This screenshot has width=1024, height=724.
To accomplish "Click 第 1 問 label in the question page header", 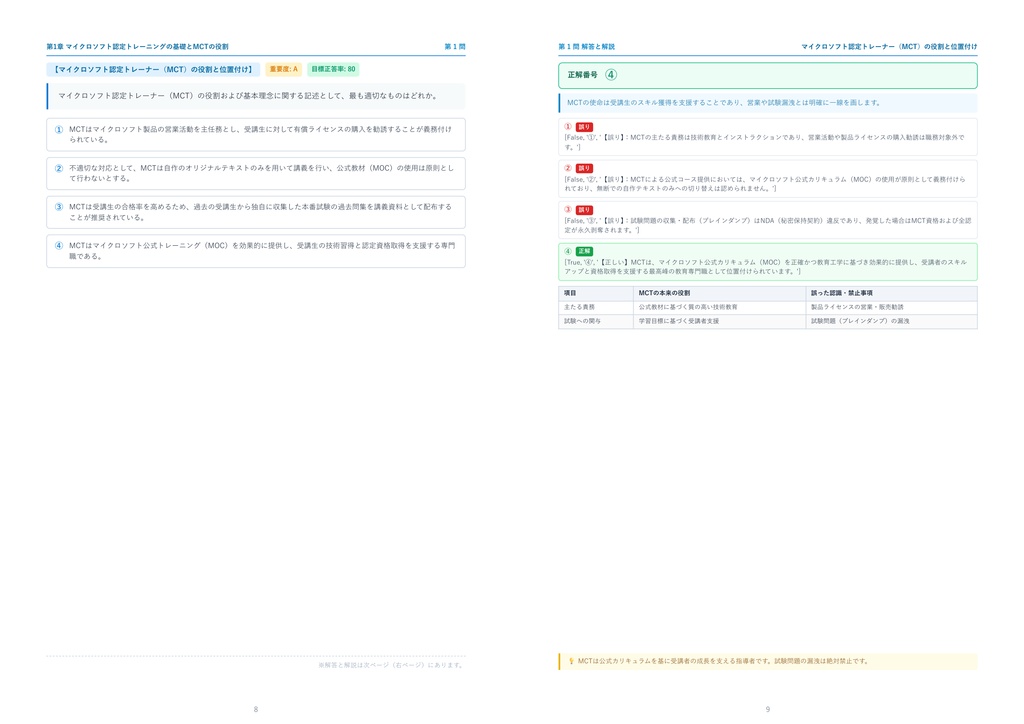I will pos(455,46).
